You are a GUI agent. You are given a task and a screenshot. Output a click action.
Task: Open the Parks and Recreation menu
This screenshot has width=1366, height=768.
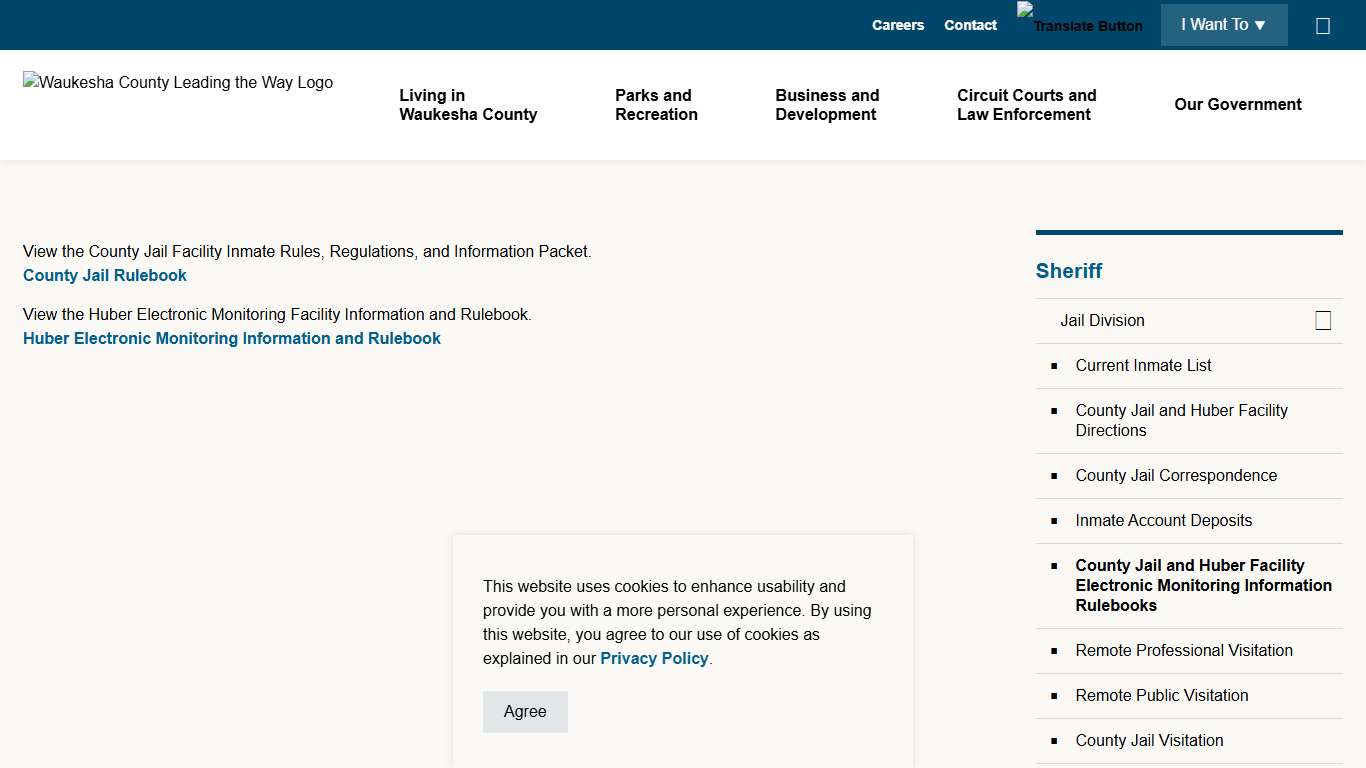pos(656,105)
